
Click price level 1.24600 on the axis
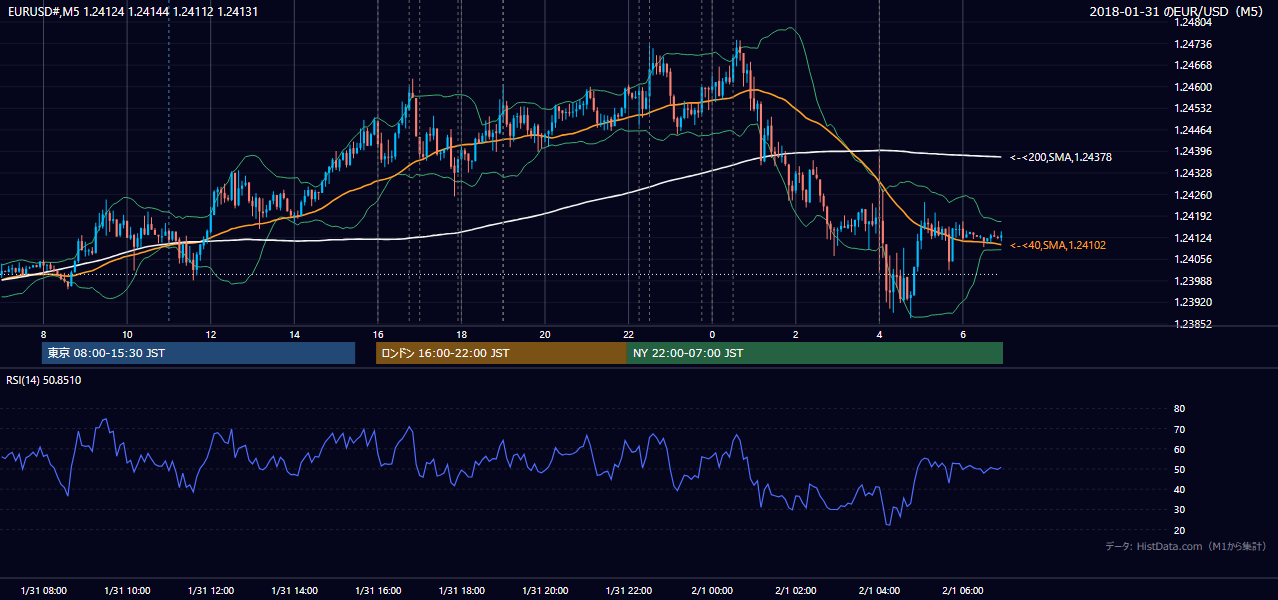click(x=1193, y=87)
